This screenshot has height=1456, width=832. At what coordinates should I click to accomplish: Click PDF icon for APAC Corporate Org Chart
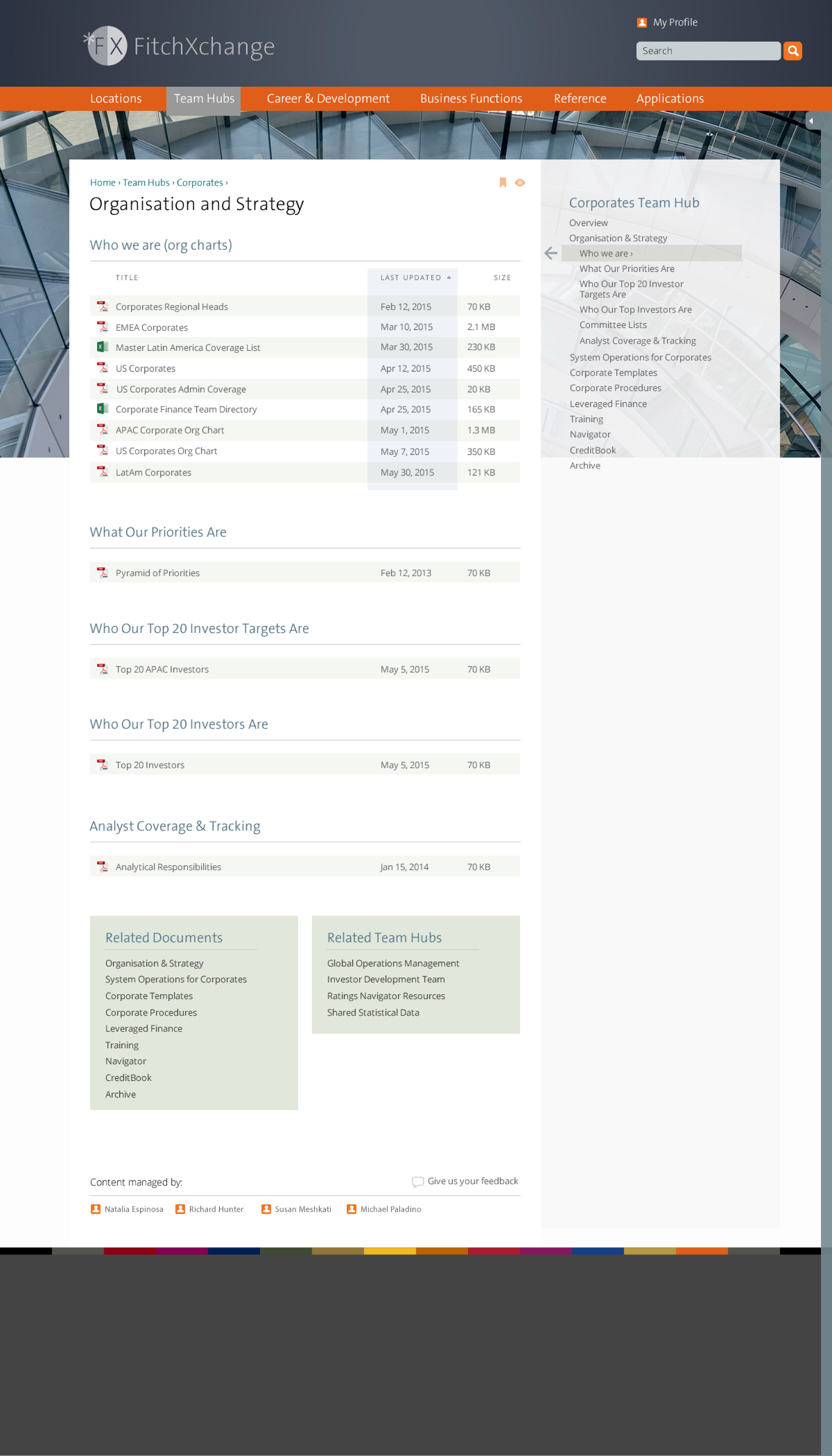coord(103,429)
